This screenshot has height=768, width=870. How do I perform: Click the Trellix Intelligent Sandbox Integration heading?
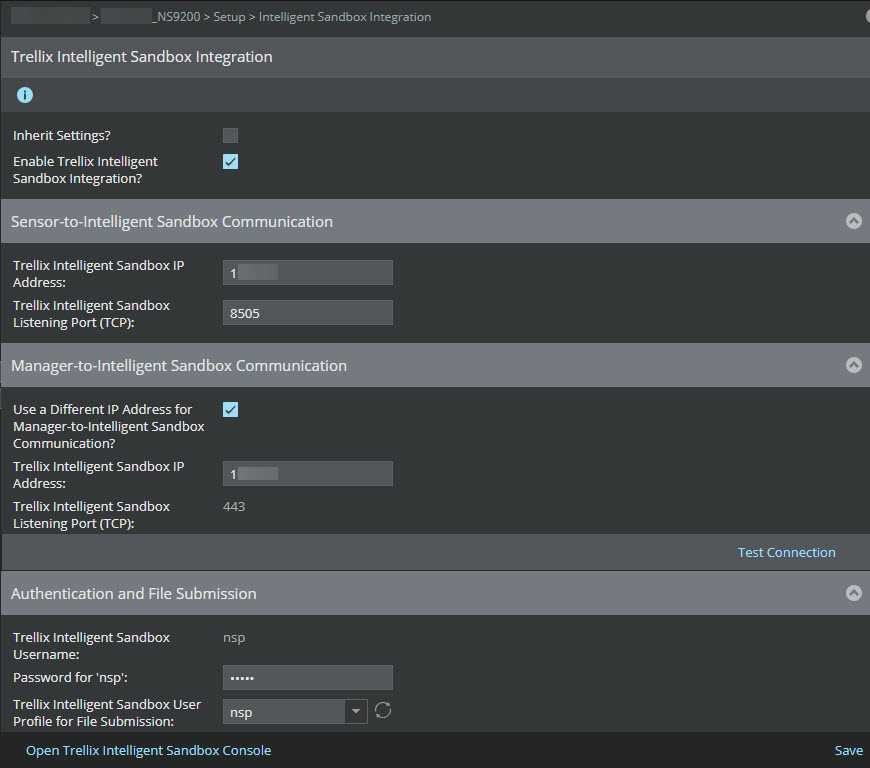tap(141, 57)
